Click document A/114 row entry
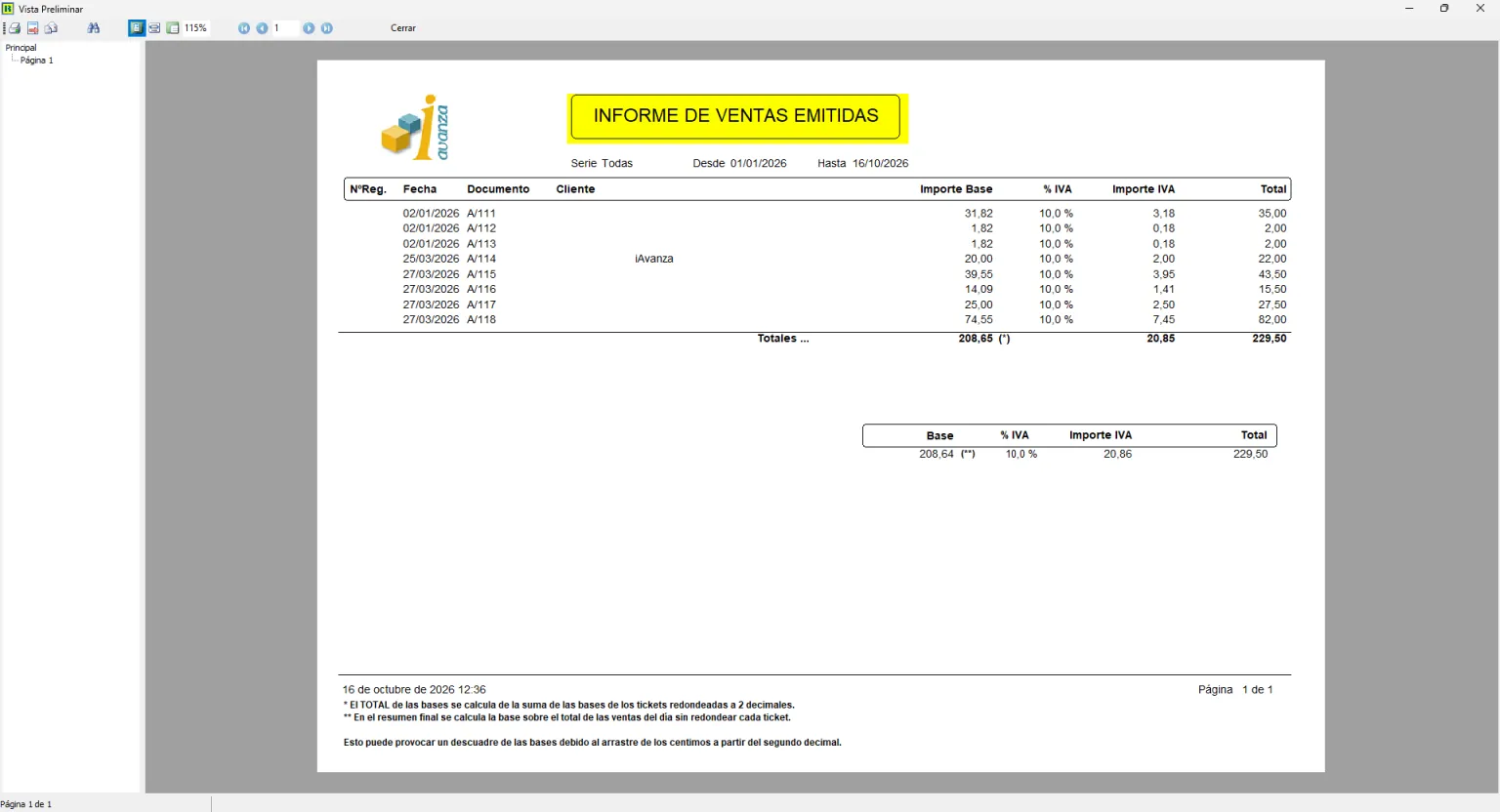1500x812 pixels. [481, 260]
